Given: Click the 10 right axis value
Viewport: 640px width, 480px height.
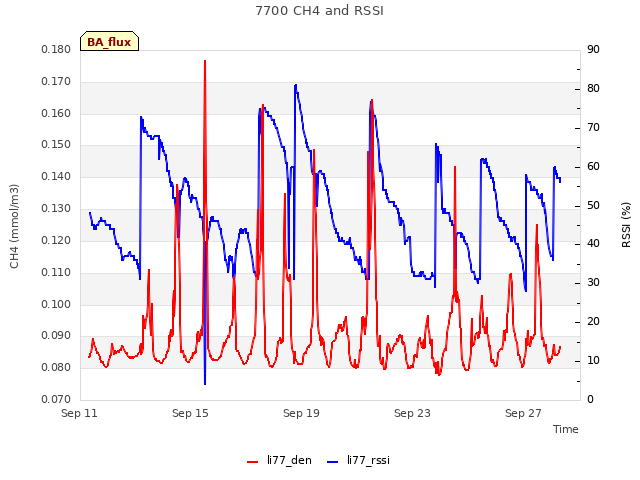Looking at the screenshot, I should click(x=593, y=361).
